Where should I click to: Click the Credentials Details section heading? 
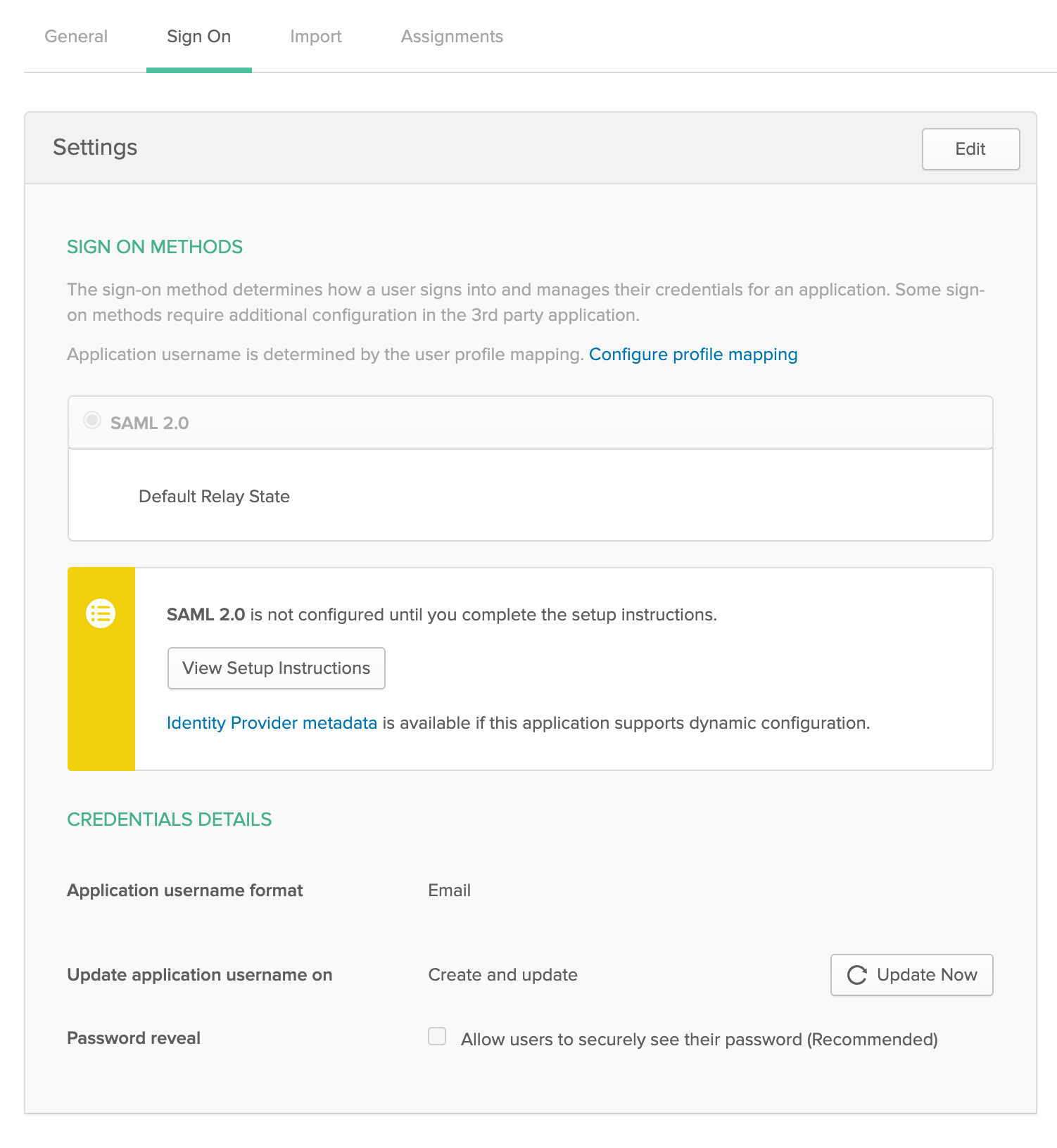170,819
